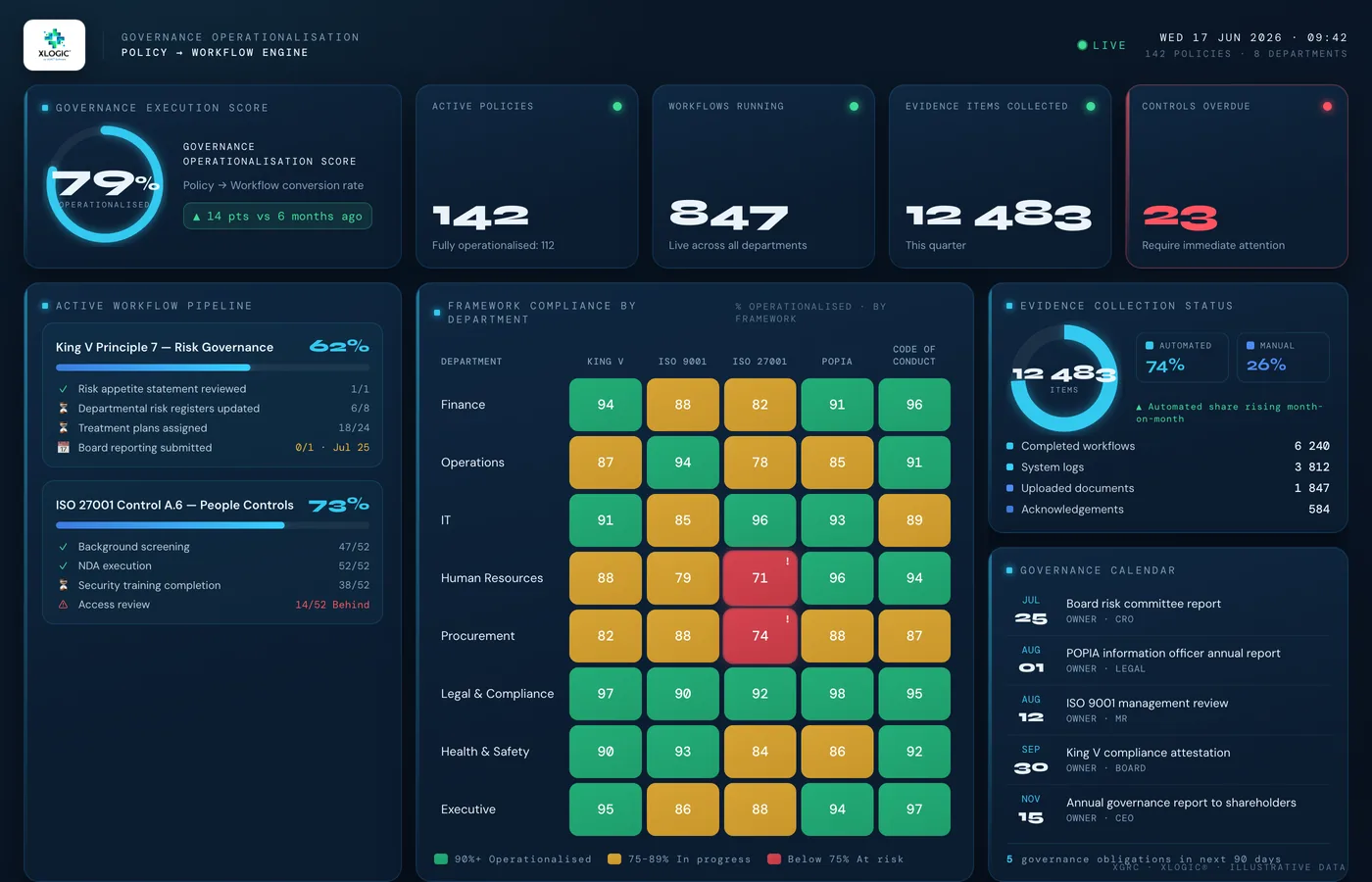Viewport: 1372px width, 882px height.
Task: Click warning triangle icon beside Access review
Action: tap(64, 605)
